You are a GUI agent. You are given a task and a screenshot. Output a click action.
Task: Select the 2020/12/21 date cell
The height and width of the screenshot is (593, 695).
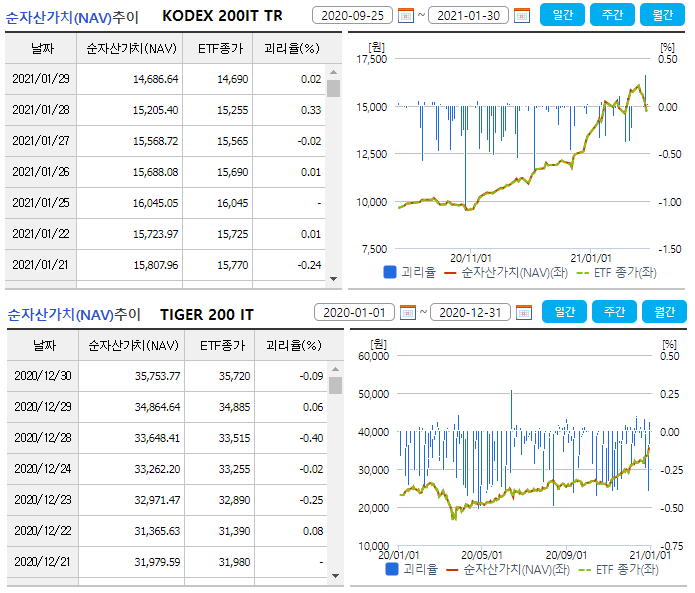43,562
